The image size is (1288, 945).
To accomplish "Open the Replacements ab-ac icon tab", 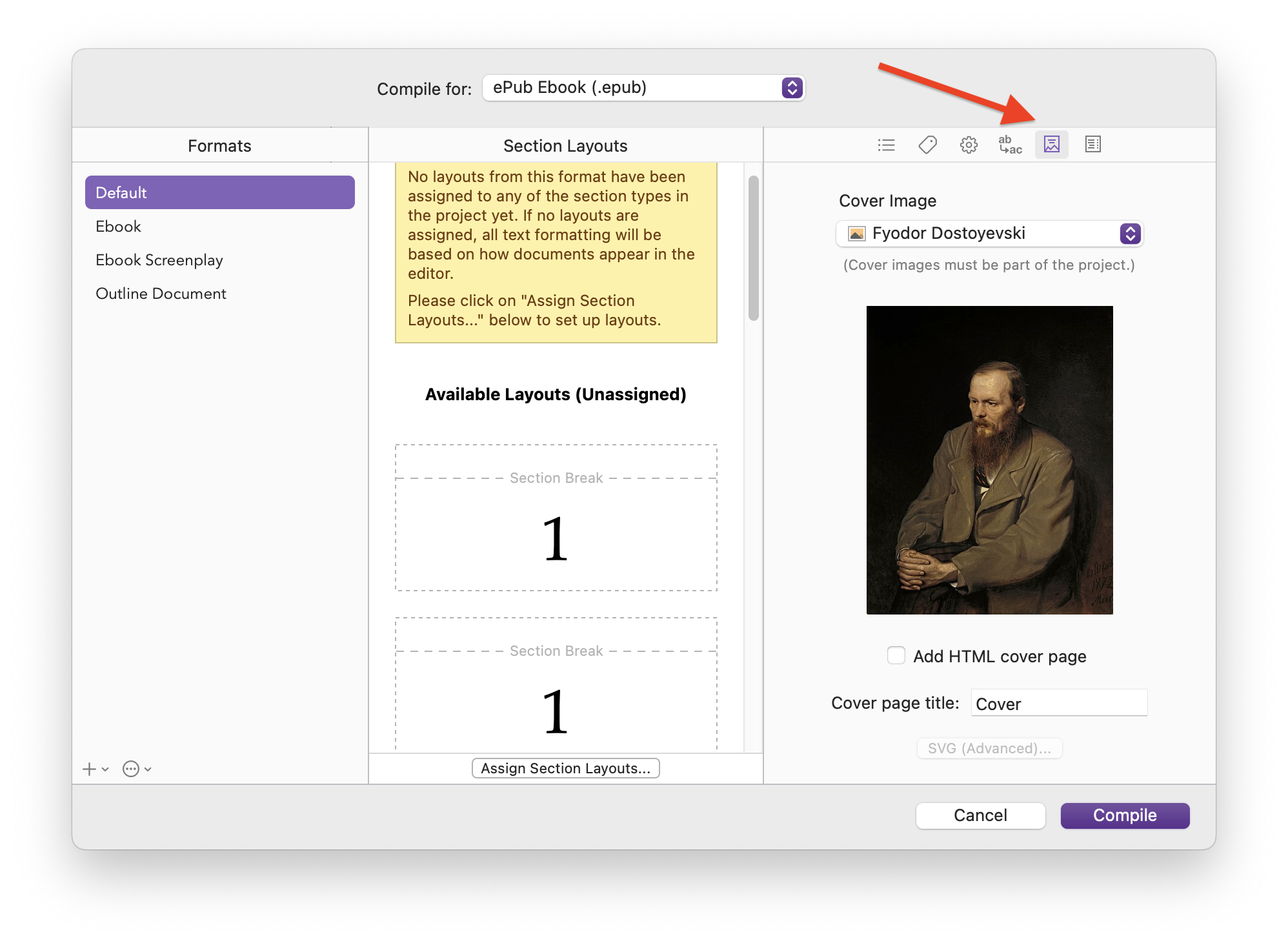I will click(x=1010, y=145).
